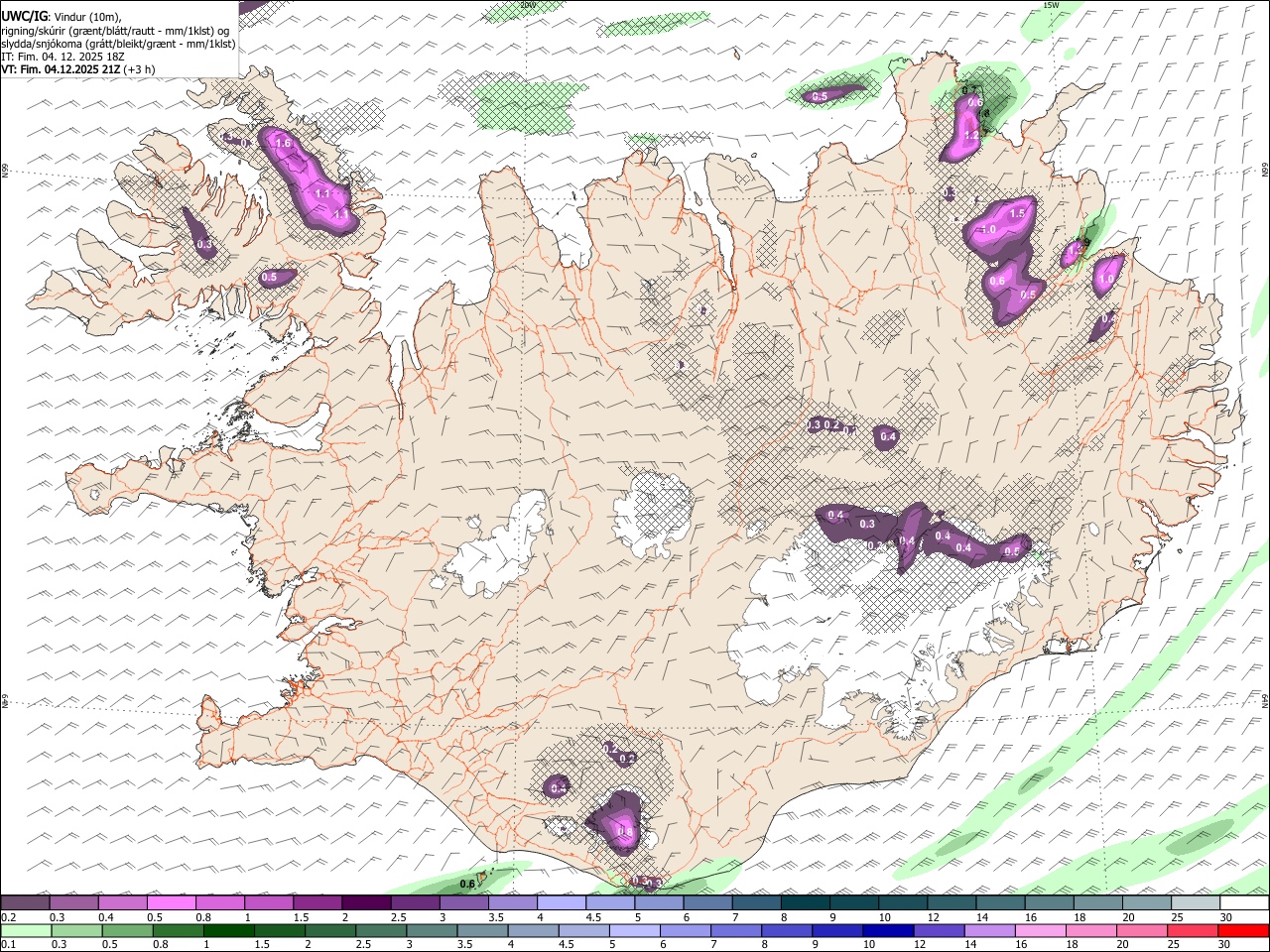This screenshot has width=1270, height=952.
Task: Click the UWC/IG Vindur (10m) title line
Action: 62,16
